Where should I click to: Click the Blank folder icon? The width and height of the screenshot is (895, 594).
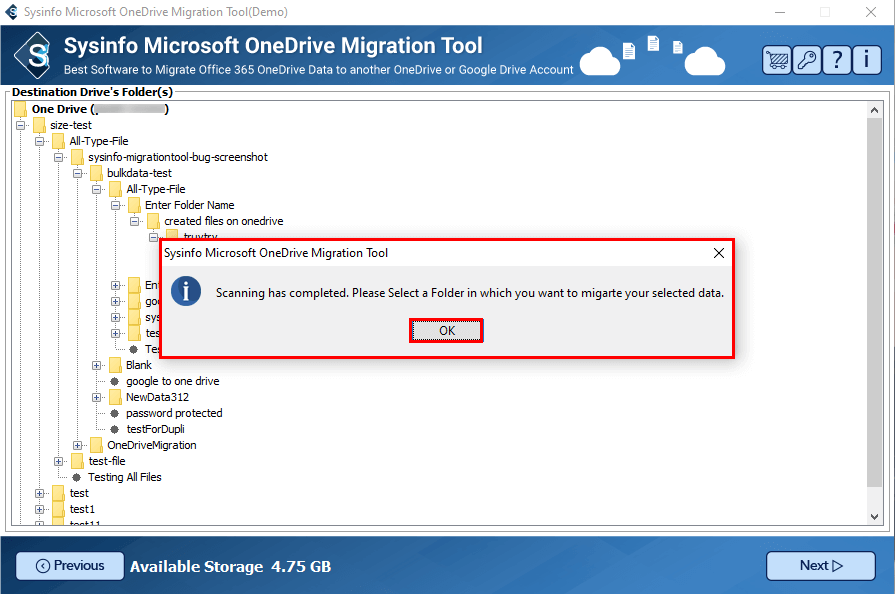(116, 365)
